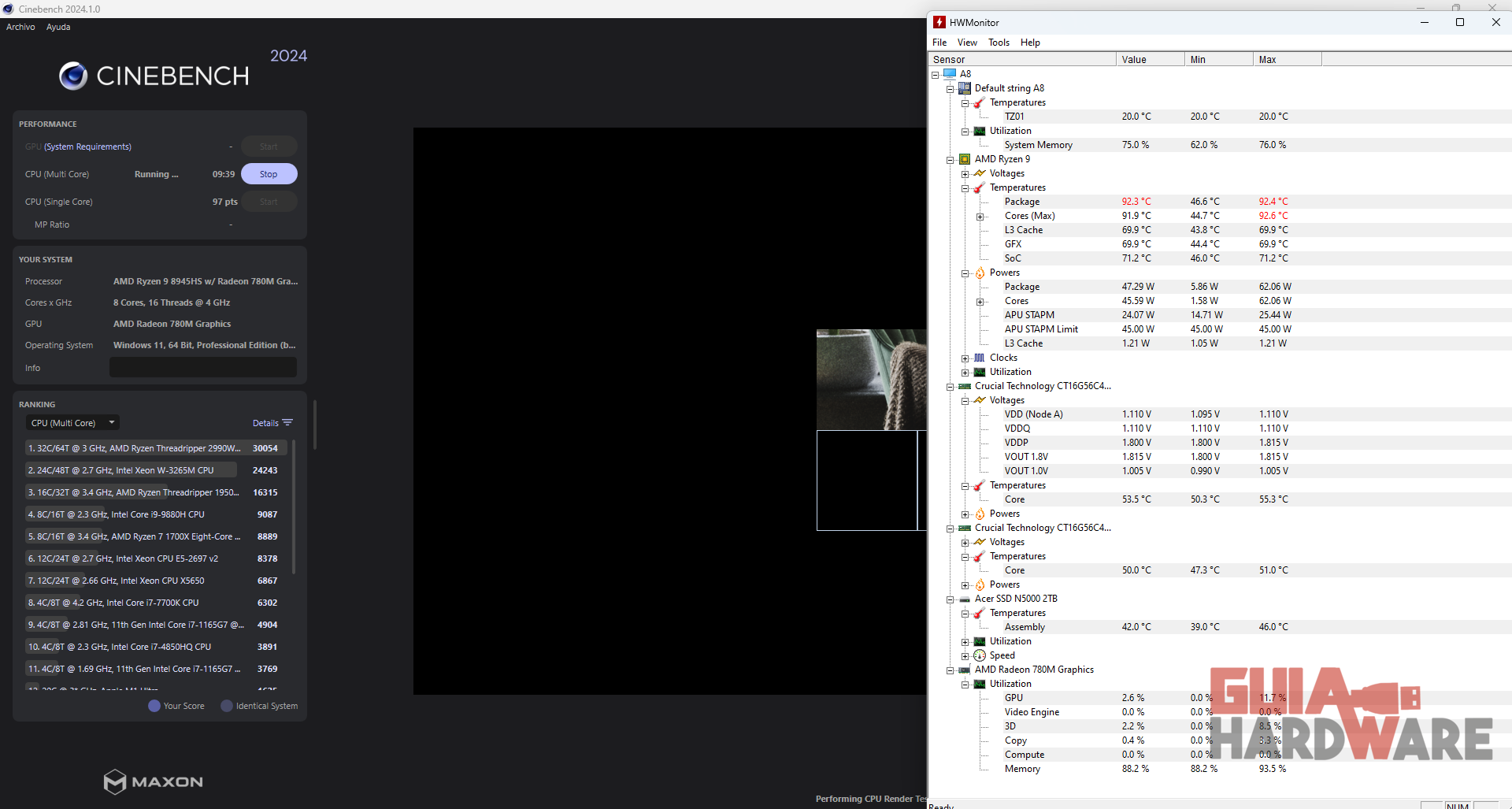Click the Temperatures icon under Default string A8

pyautogui.click(x=980, y=102)
